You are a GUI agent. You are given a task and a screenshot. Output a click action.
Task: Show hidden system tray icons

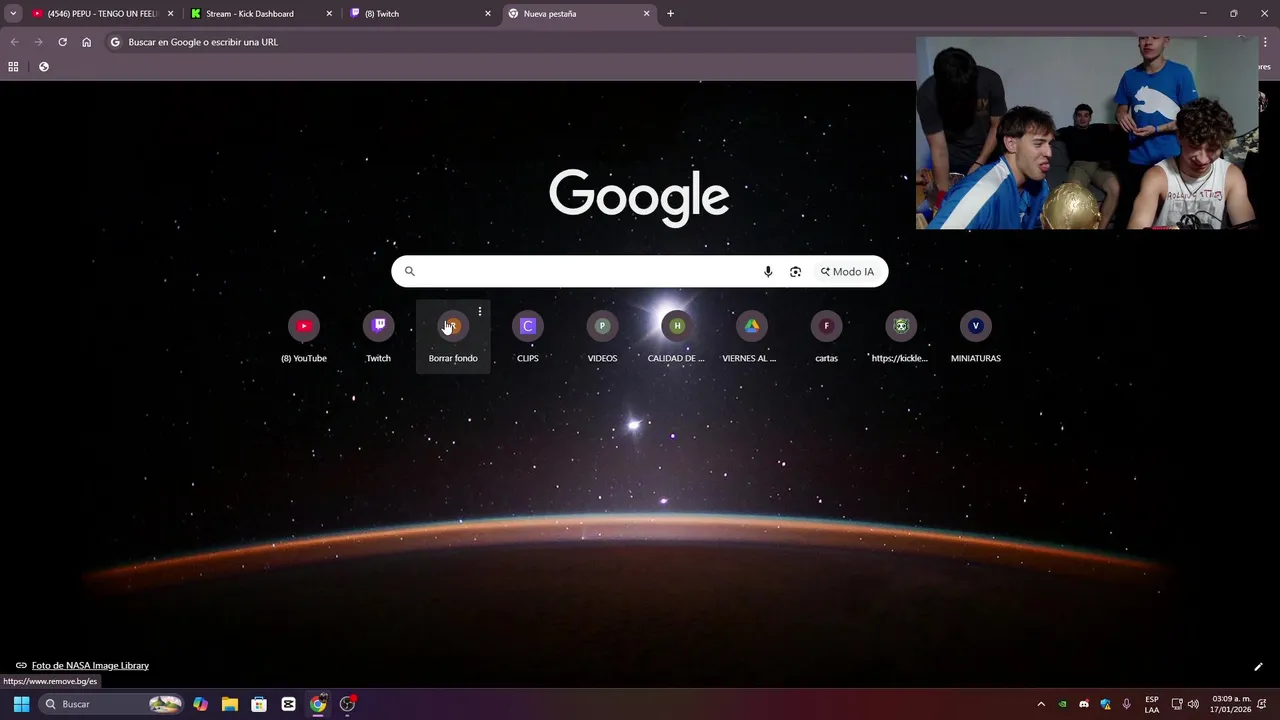1041,704
